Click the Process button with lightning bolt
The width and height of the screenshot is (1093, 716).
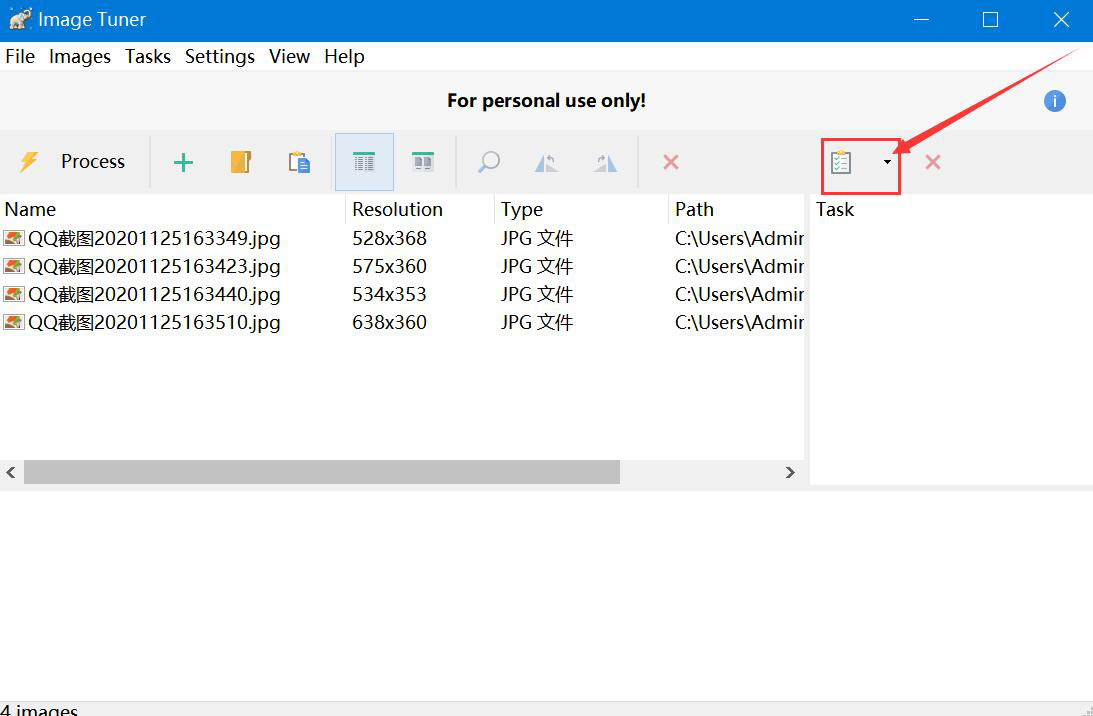(x=73, y=162)
